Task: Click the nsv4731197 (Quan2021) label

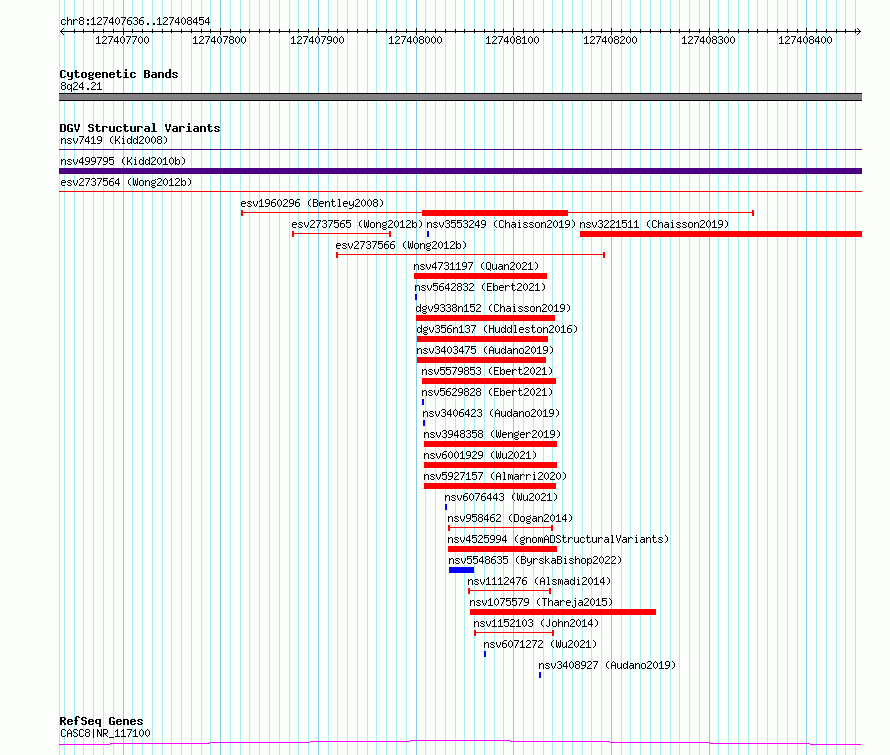Action: pos(476,266)
